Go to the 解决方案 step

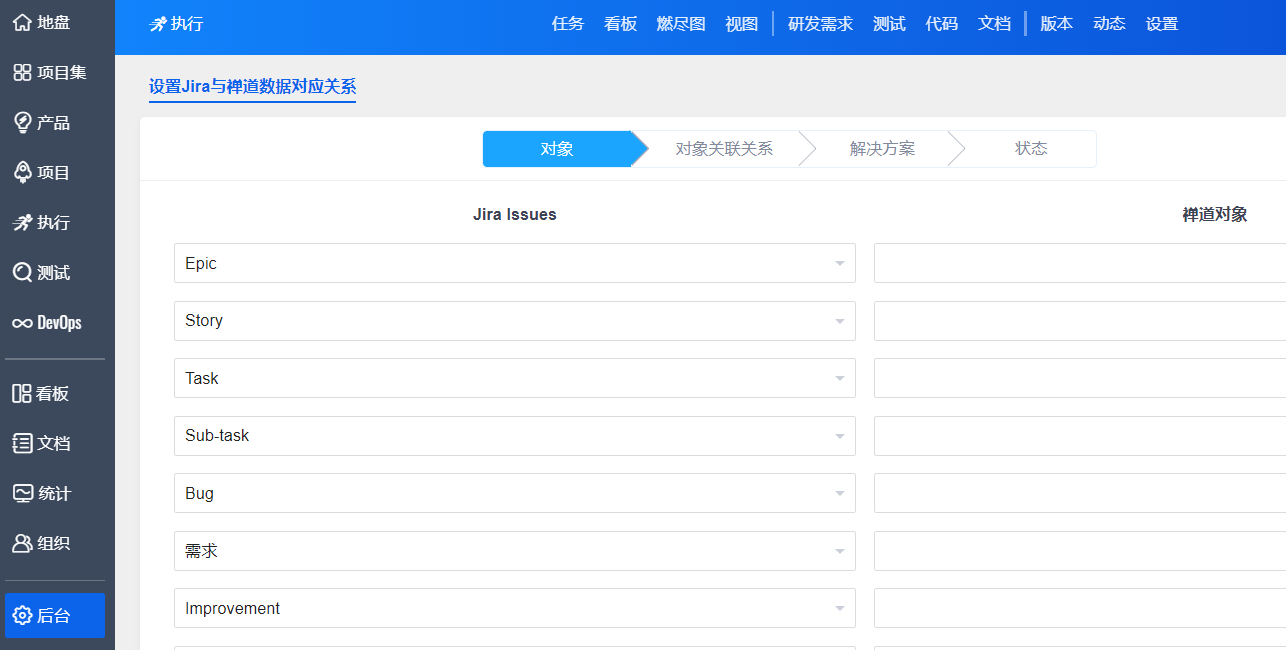882,149
